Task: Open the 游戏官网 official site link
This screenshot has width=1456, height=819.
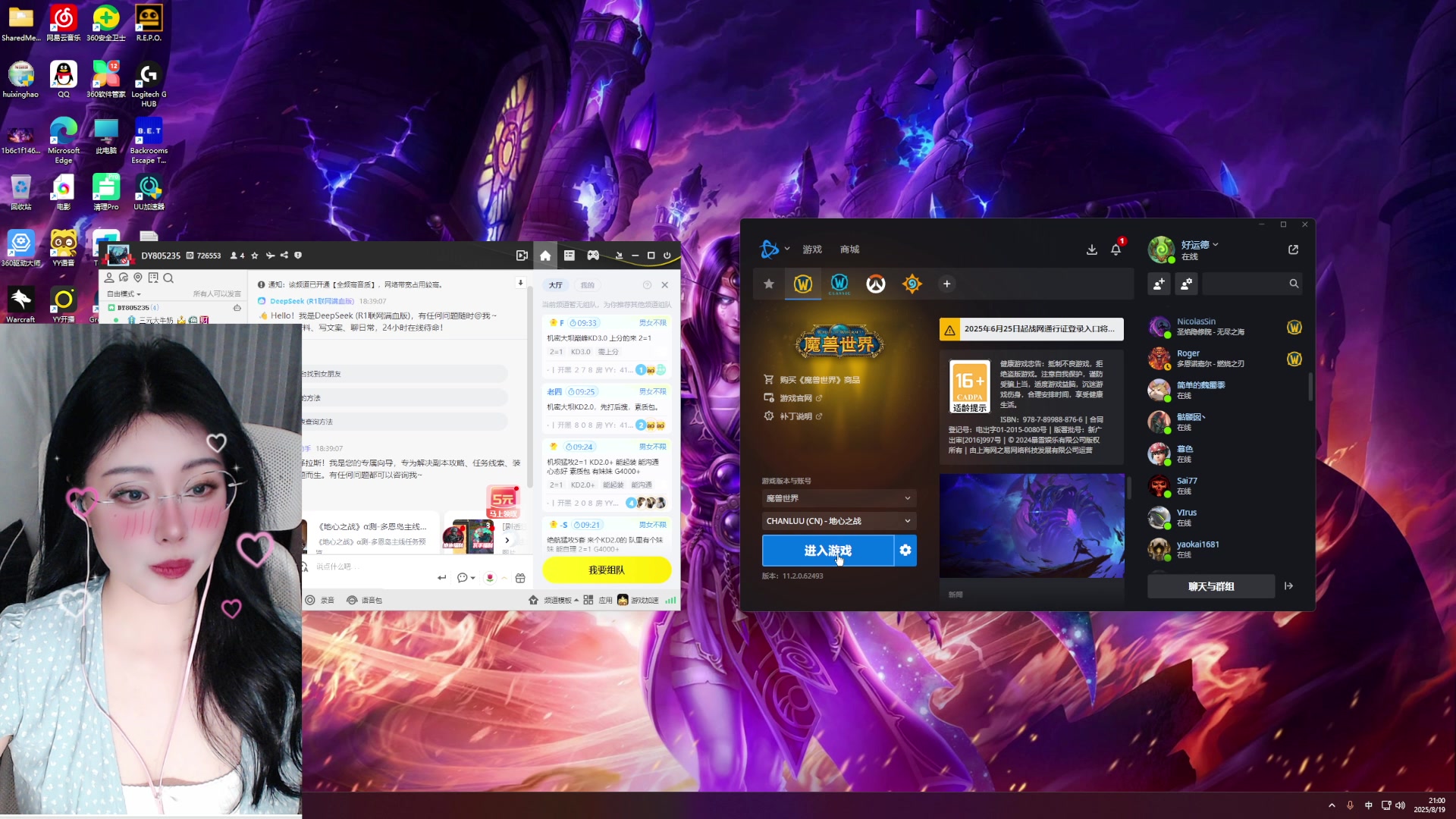Action: 793,398
